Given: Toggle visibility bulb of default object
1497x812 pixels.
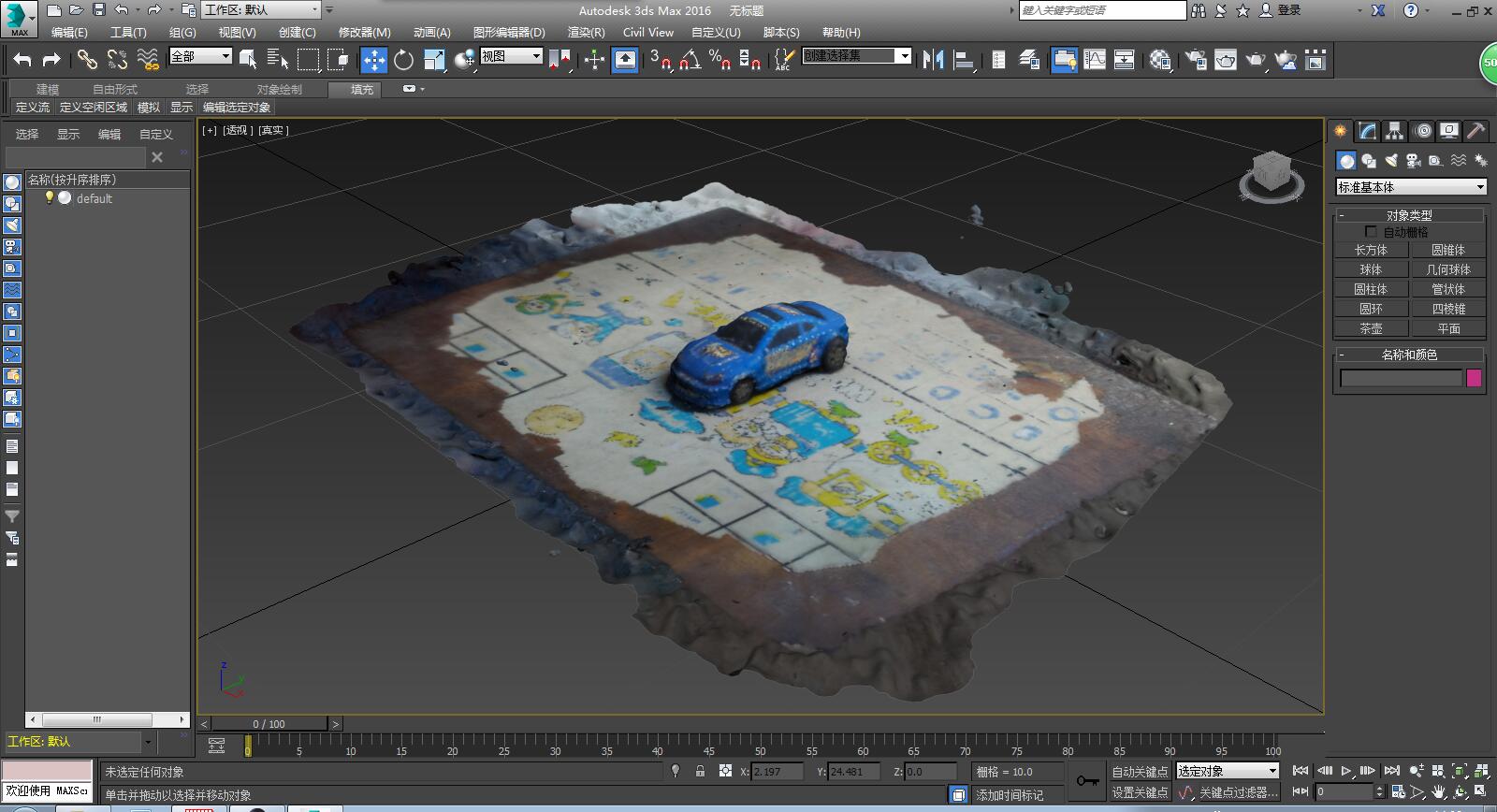Looking at the screenshot, I should (x=50, y=197).
